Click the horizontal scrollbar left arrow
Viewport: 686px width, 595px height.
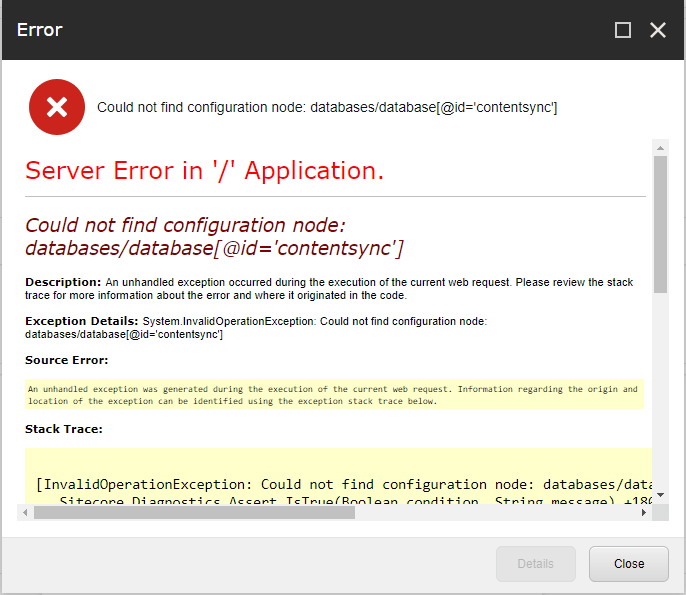[25, 512]
